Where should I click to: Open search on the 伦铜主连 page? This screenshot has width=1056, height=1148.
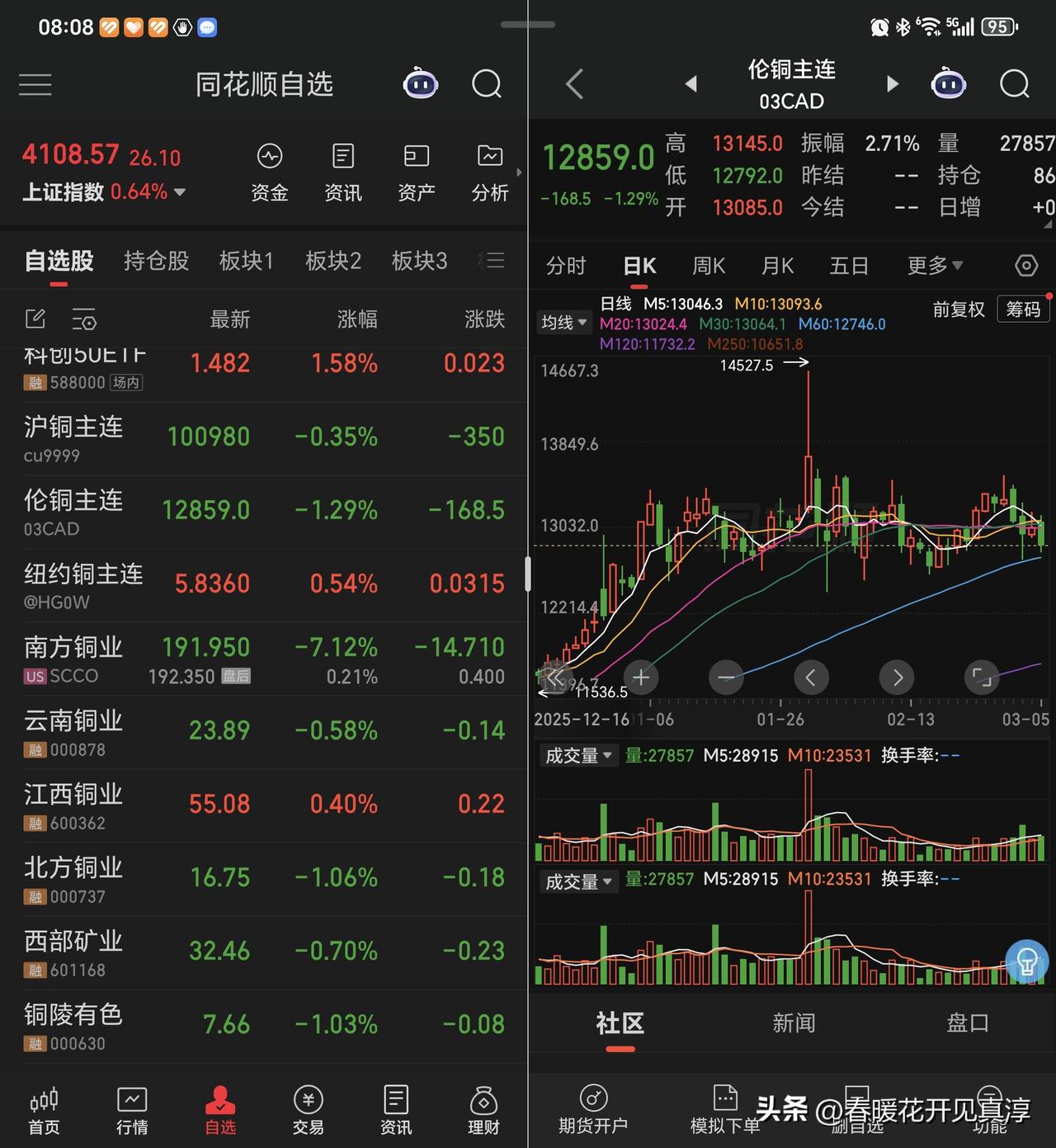click(1015, 83)
